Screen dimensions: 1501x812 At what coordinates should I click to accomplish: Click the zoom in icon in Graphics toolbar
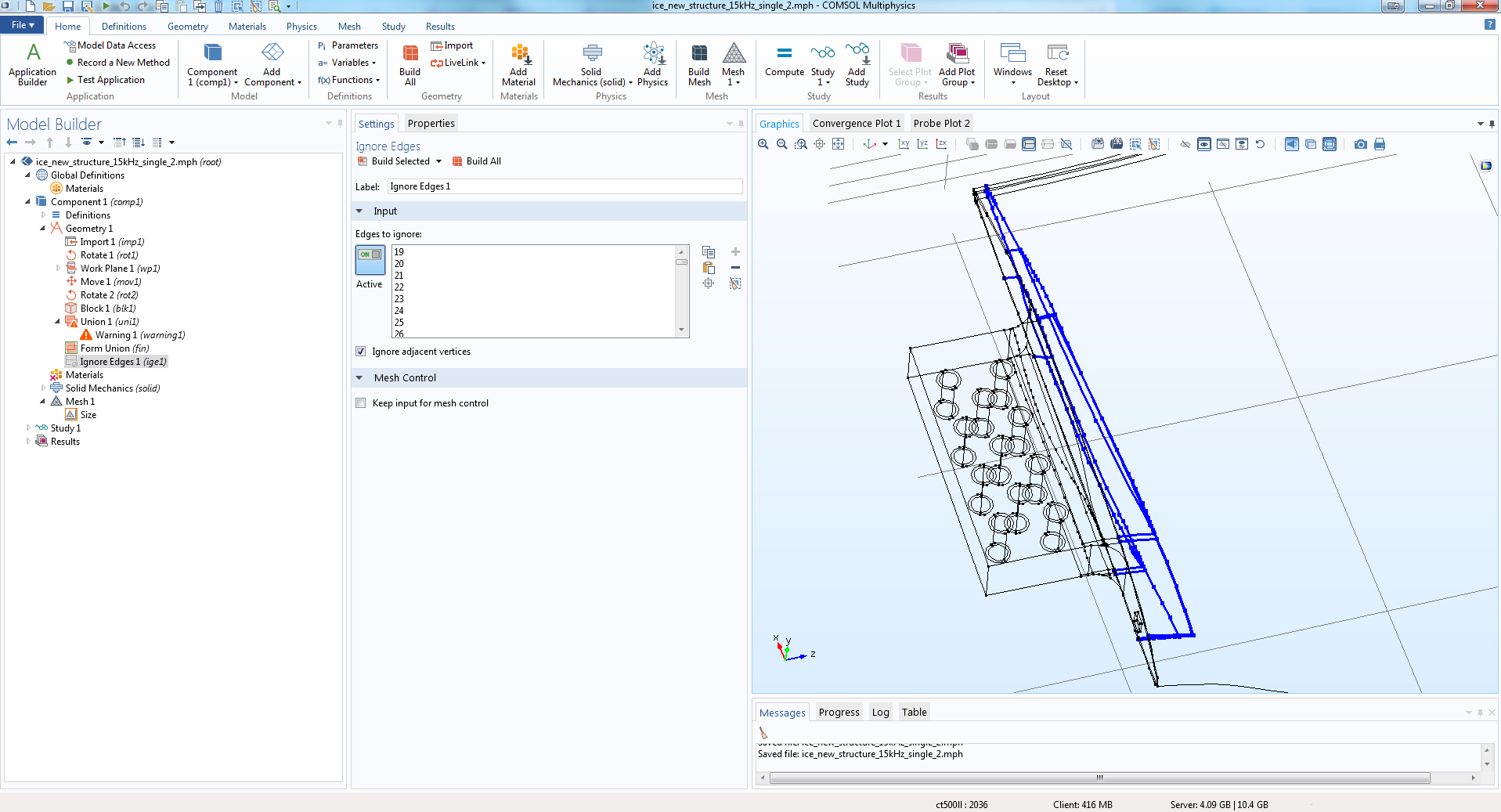coord(763,144)
